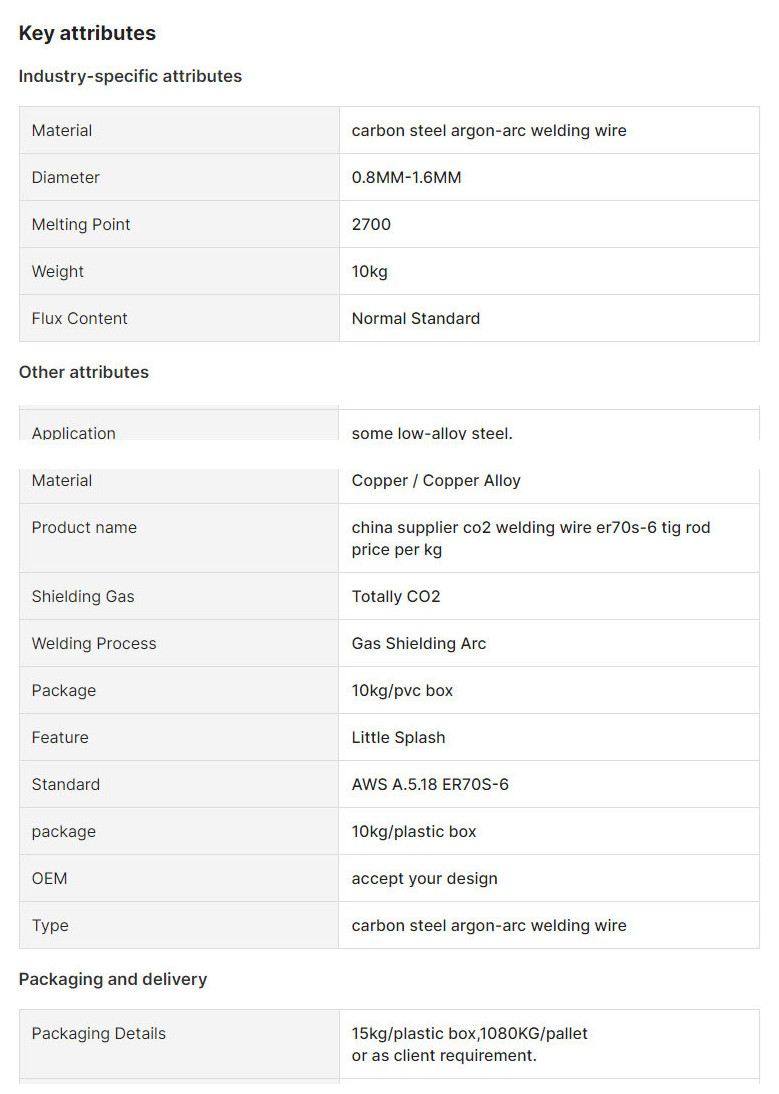
Task: Click the "Diameter" attribute label
Action: [x=66, y=177]
